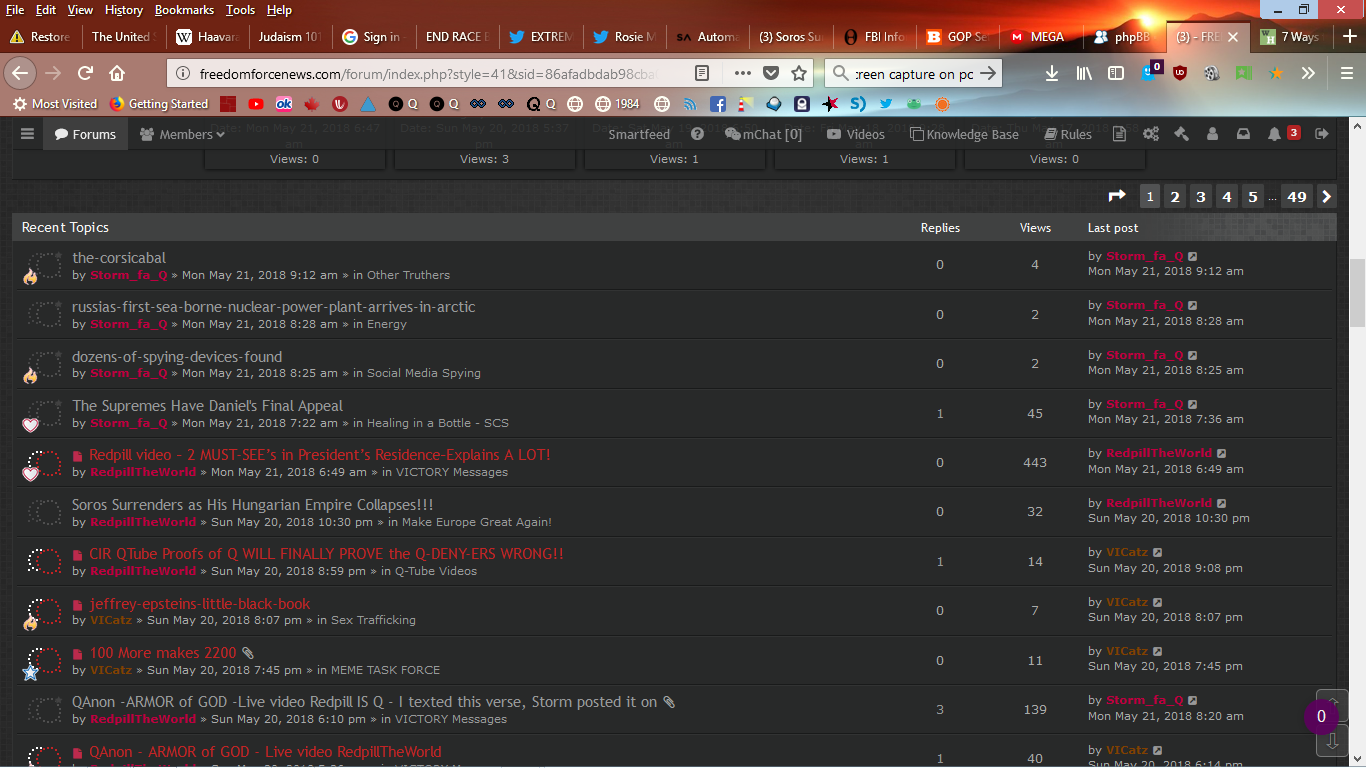Screen dimensions: 1366x768
Task: Go to page 49 of topics
Action: point(1297,197)
